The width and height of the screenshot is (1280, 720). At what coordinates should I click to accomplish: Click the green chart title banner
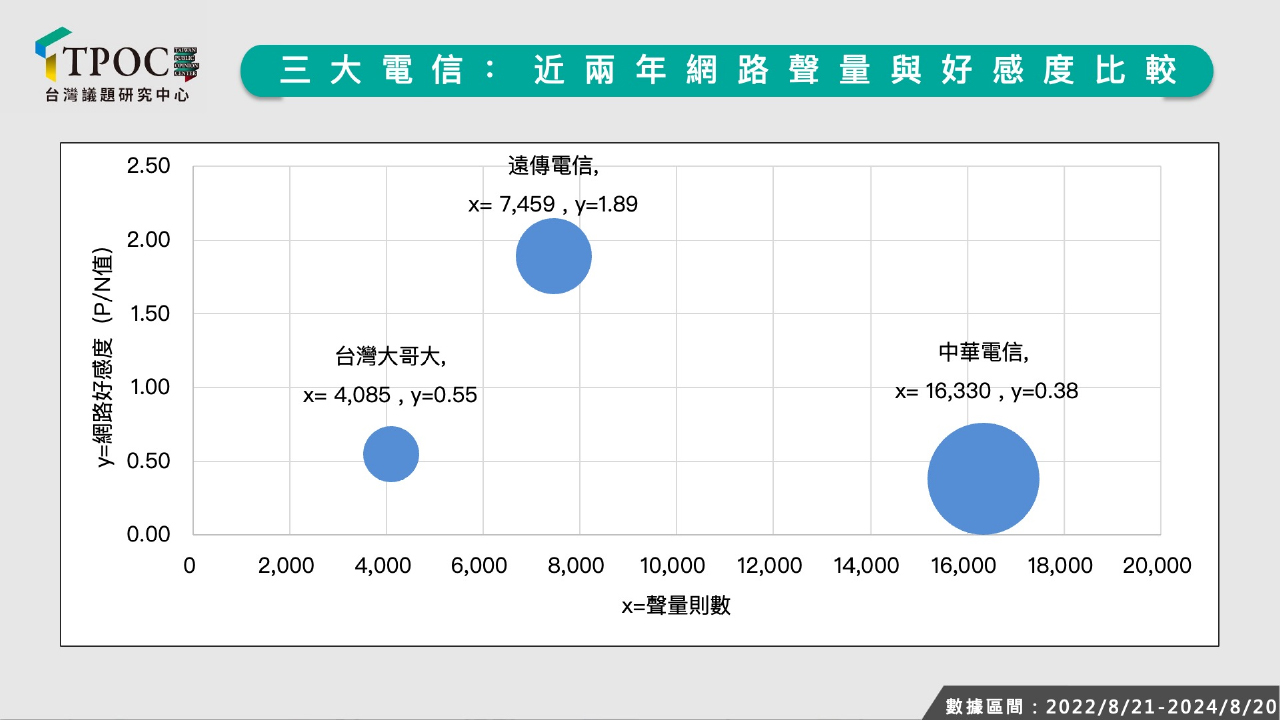[727, 71]
